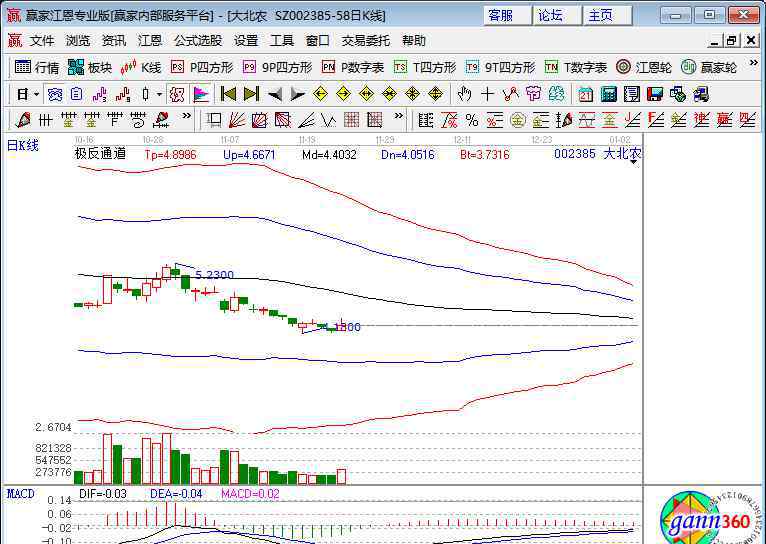This screenshot has height=544, width=766.
Task: Click the candlestick chart type icon
Action: tap(145, 94)
